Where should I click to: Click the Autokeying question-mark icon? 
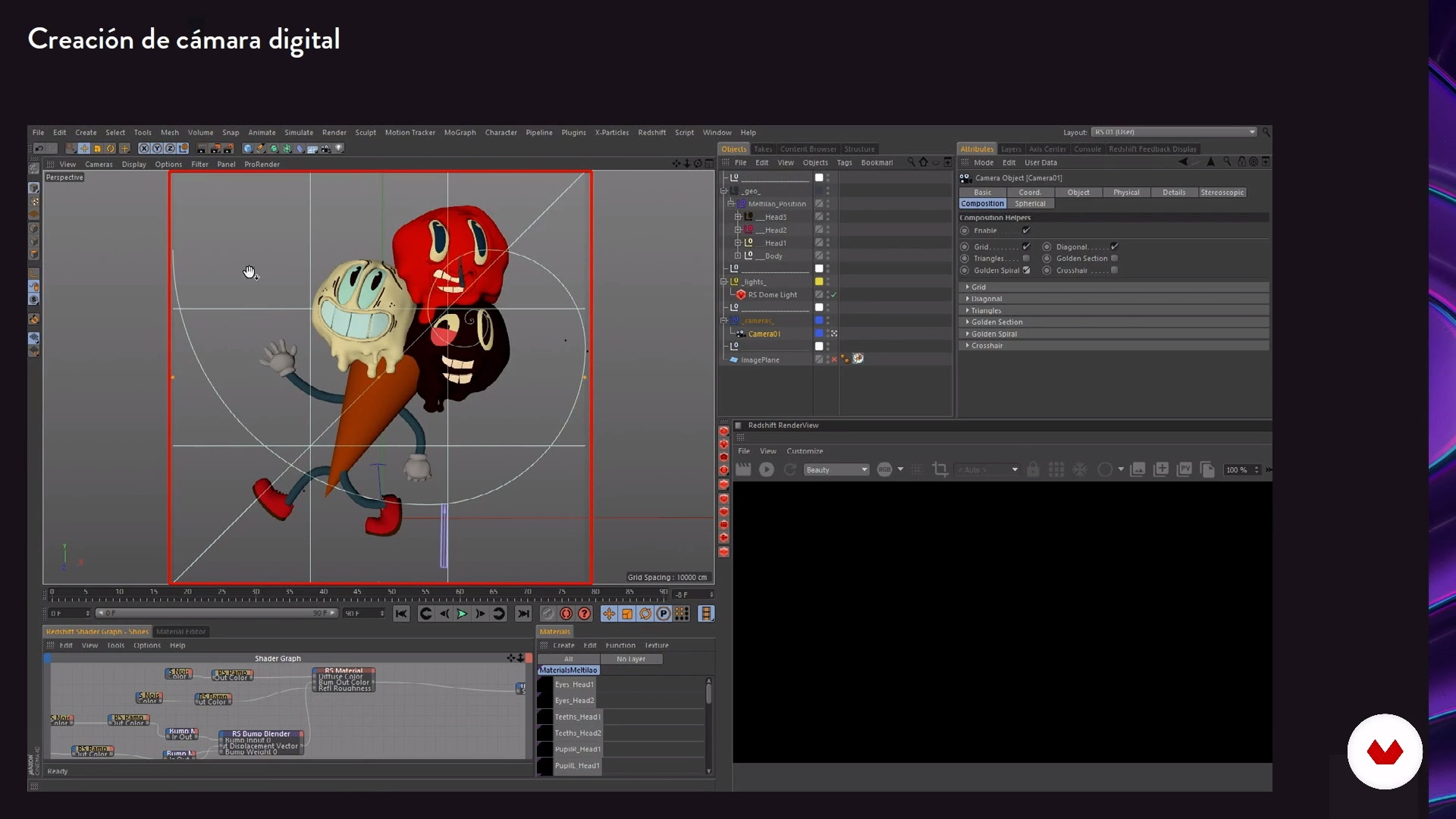coord(584,614)
